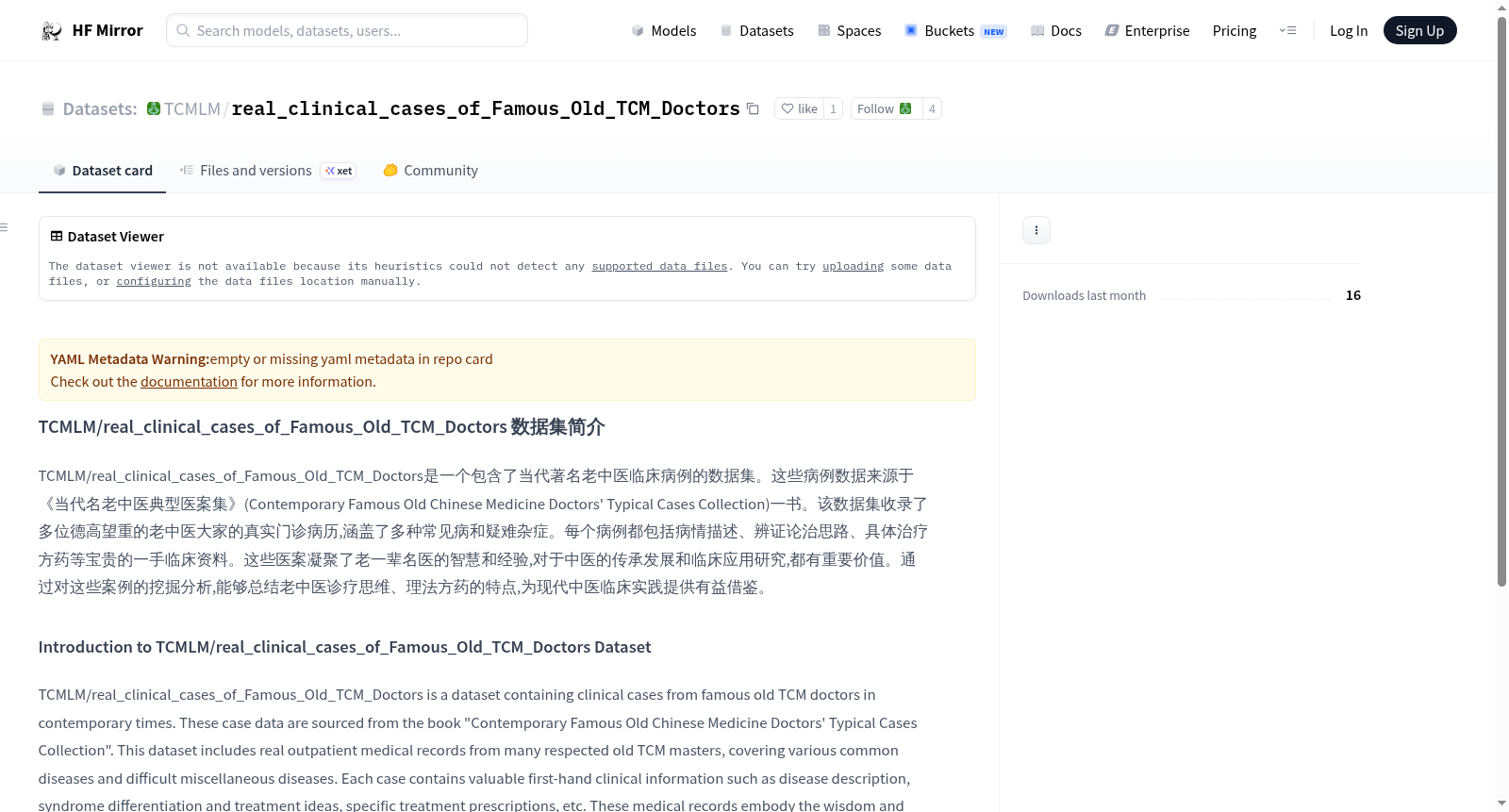Open the configuring link

[x=154, y=282]
